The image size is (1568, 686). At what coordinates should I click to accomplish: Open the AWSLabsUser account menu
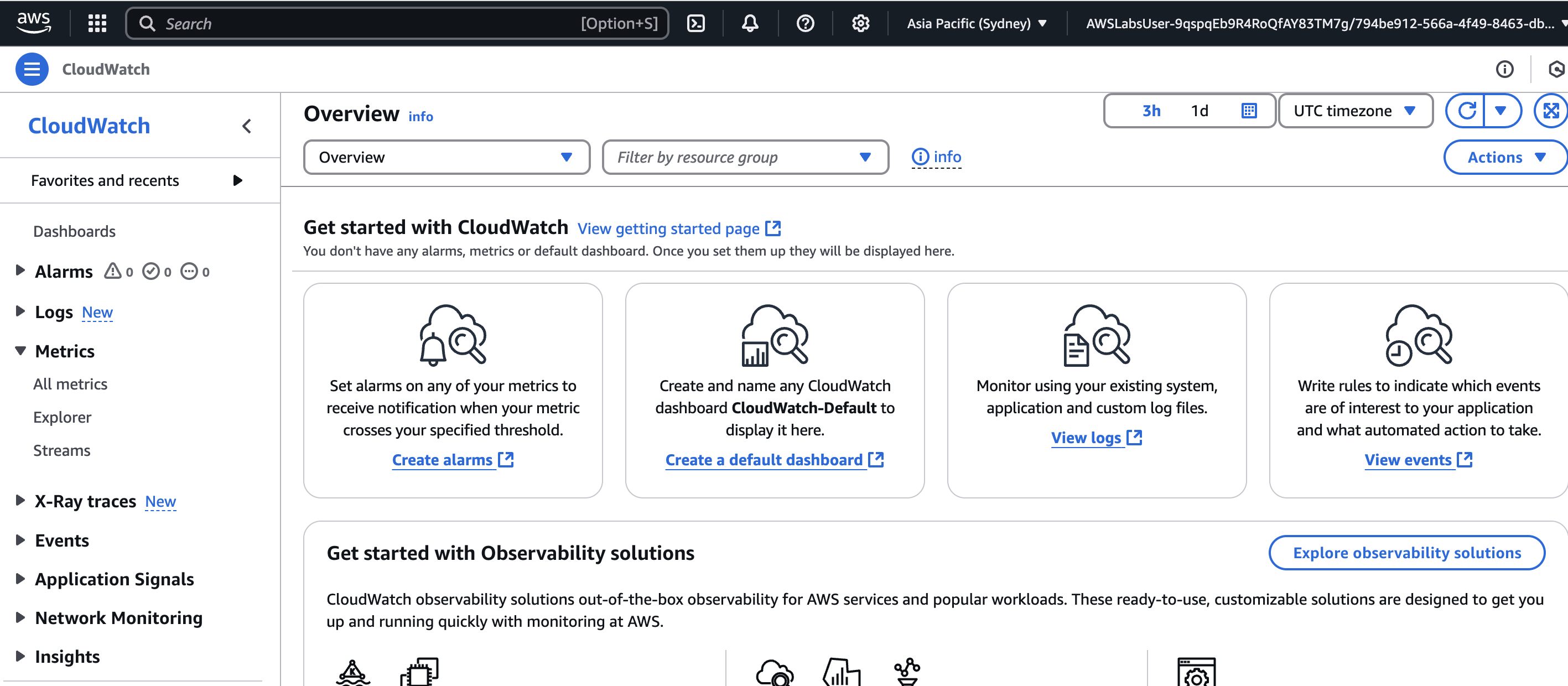click(1325, 24)
